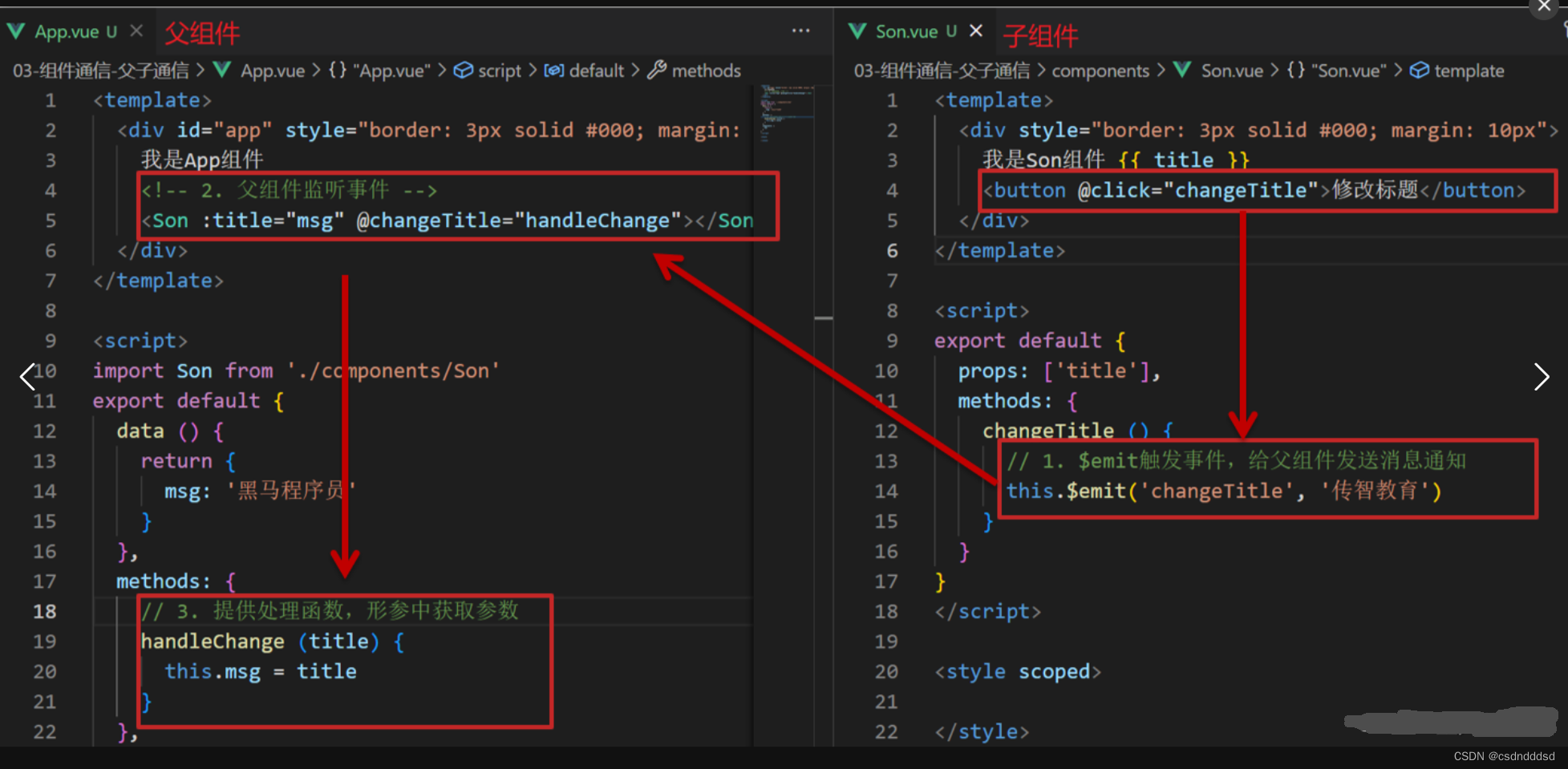
Task: Click the Son.vue file breadcrumb
Action: tap(1232, 71)
